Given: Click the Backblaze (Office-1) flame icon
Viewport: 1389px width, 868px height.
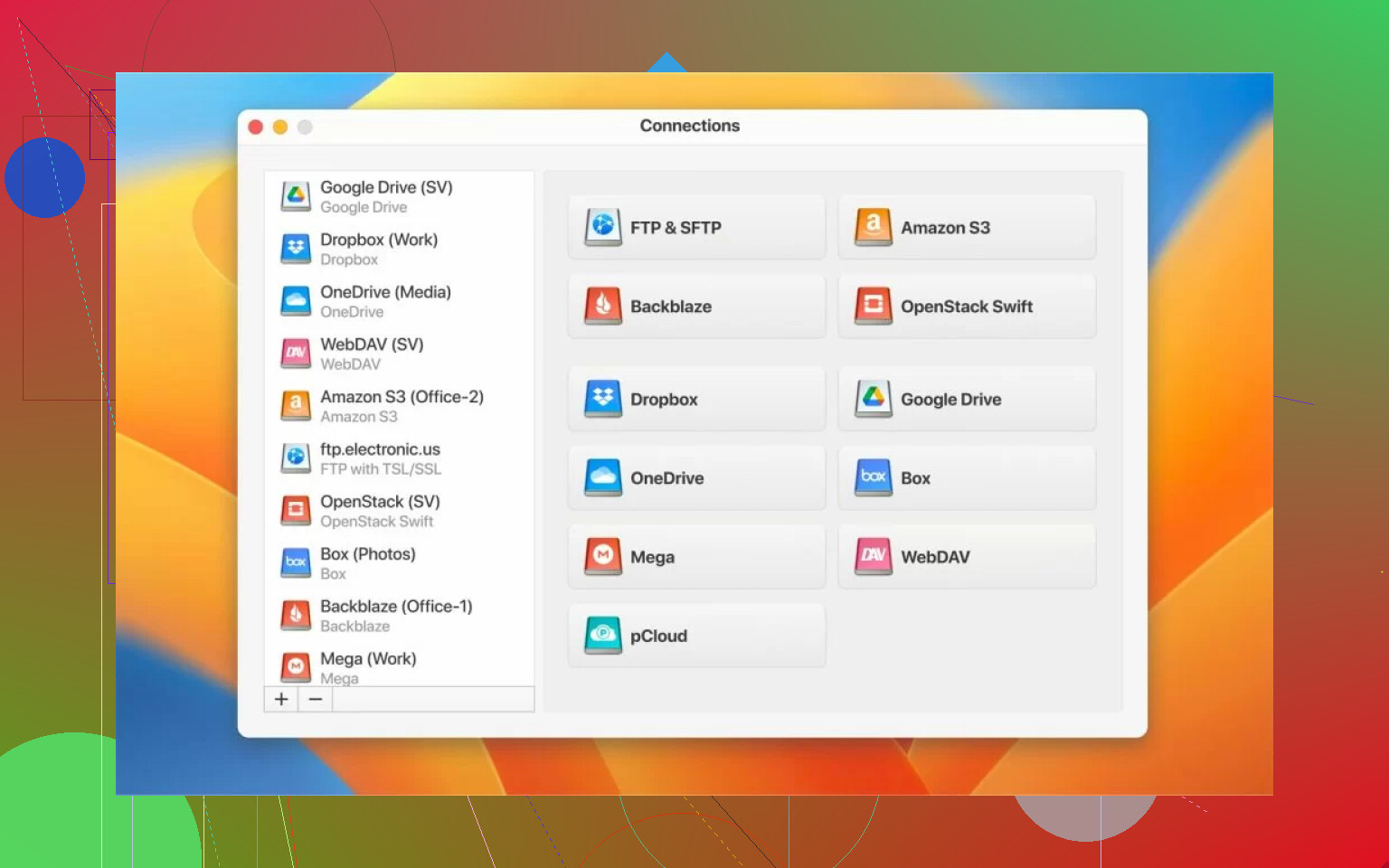Looking at the screenshot, I should (296, 616).
